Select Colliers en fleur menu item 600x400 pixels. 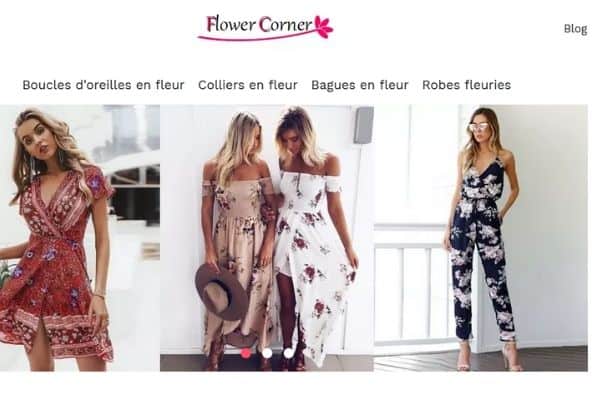tap(248, 85)
